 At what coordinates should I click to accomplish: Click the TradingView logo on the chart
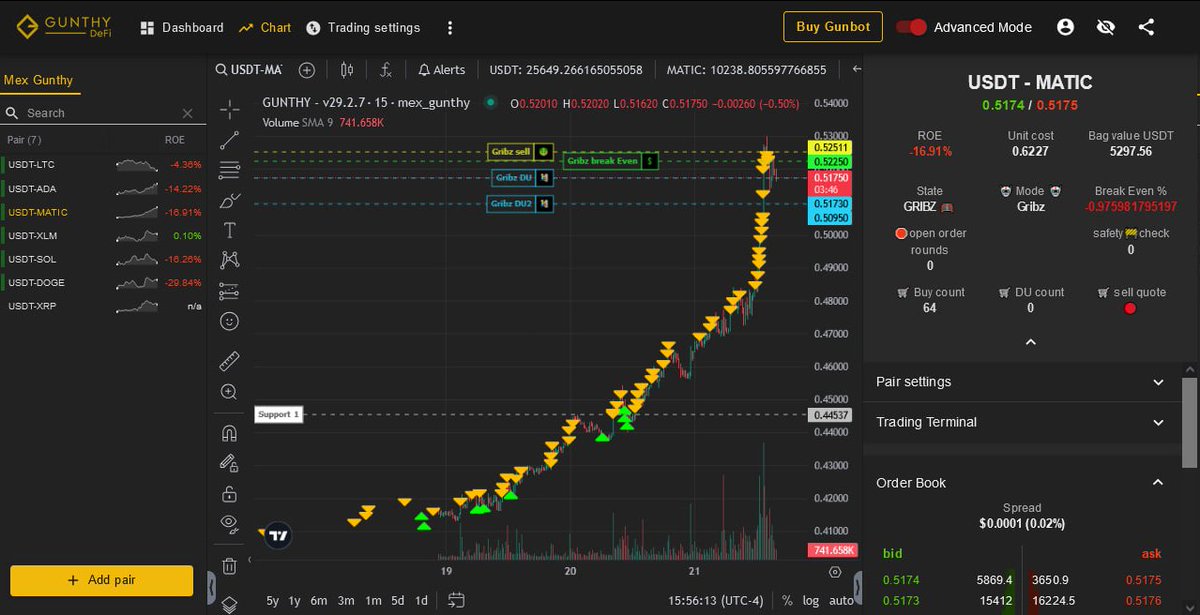click(x=279, y=535)
